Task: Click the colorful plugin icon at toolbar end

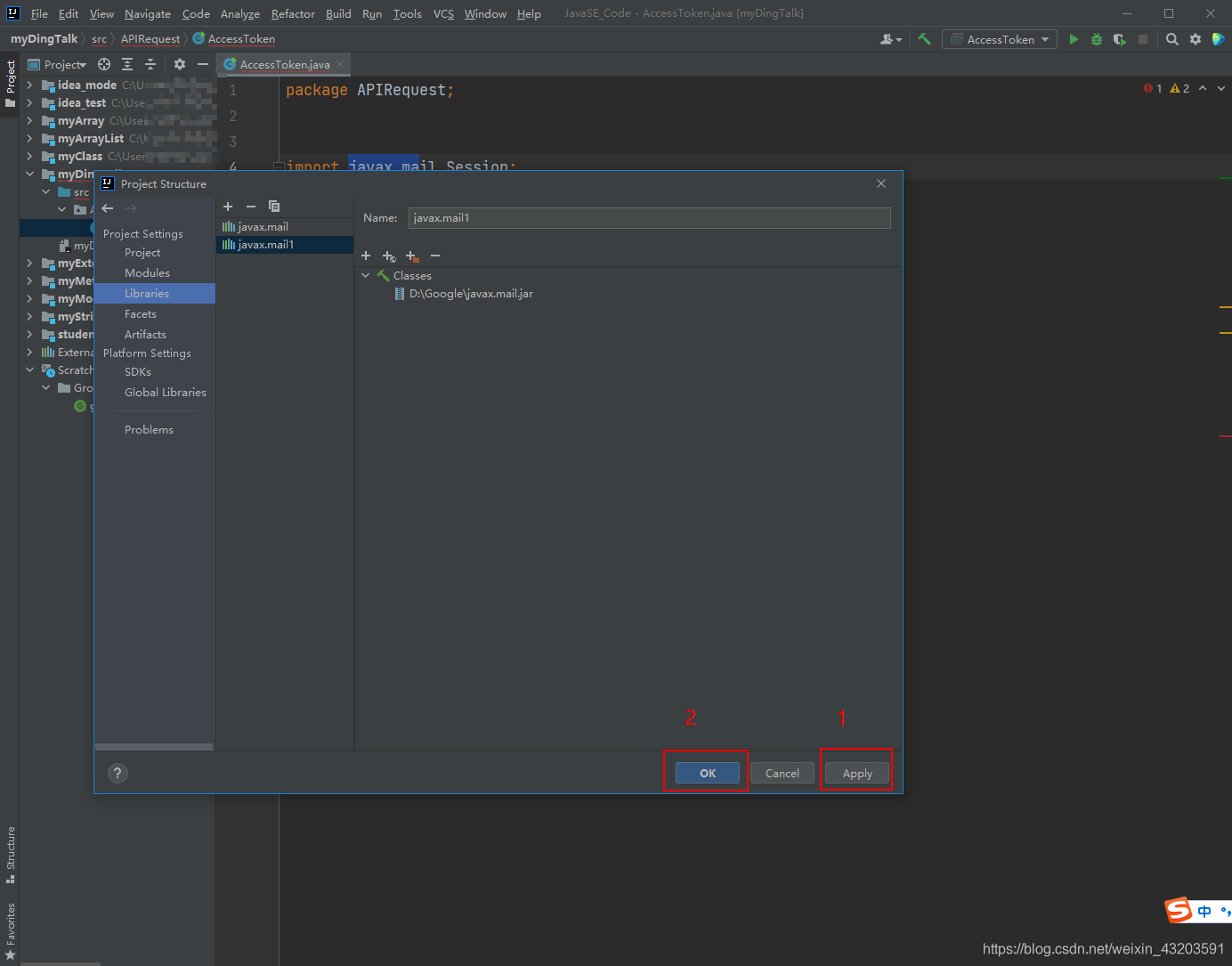Action: click(1219, 39)
